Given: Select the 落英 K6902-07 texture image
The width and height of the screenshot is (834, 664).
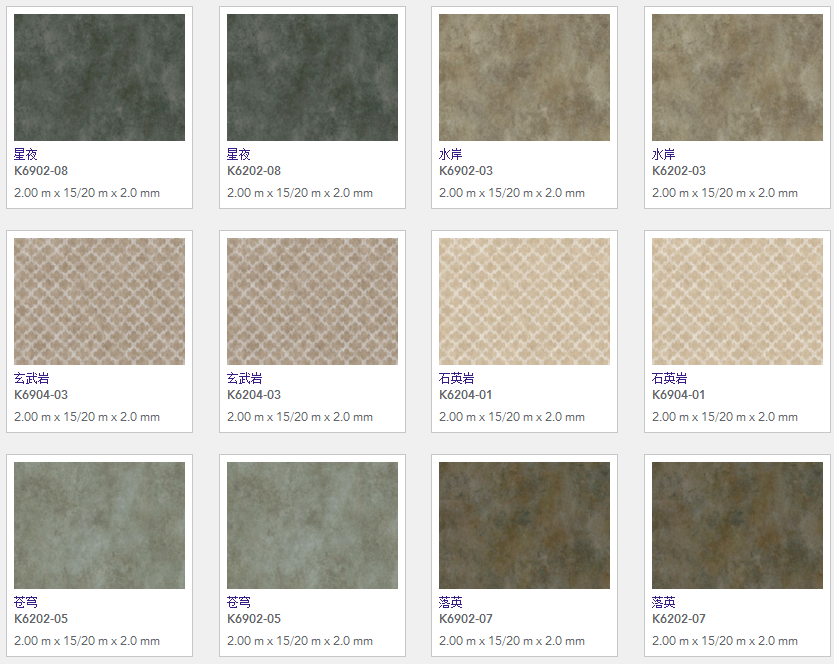Looking at the screenshot, I should 524,525.
